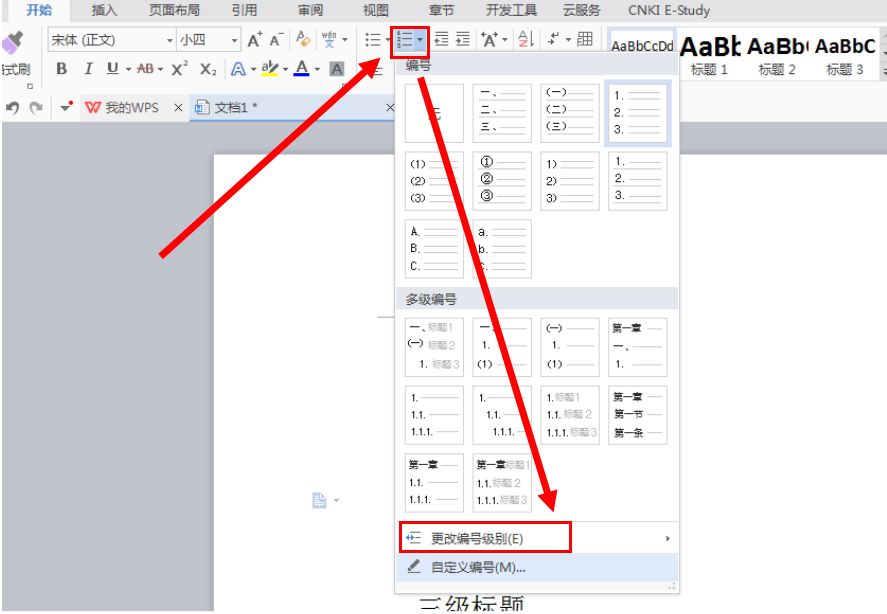Choose the 1) 2) 3) numbering style
887x614 pixels.
(570, 181)
